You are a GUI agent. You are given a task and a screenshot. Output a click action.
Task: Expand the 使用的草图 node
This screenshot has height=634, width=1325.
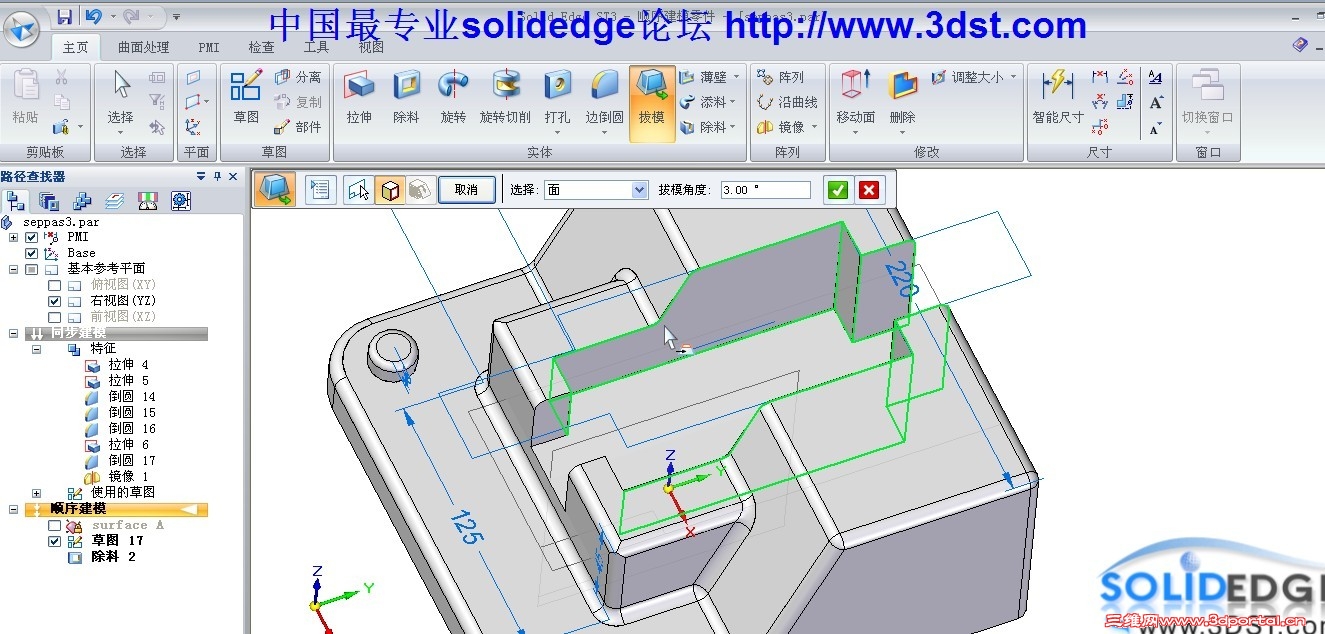(36, 493)
